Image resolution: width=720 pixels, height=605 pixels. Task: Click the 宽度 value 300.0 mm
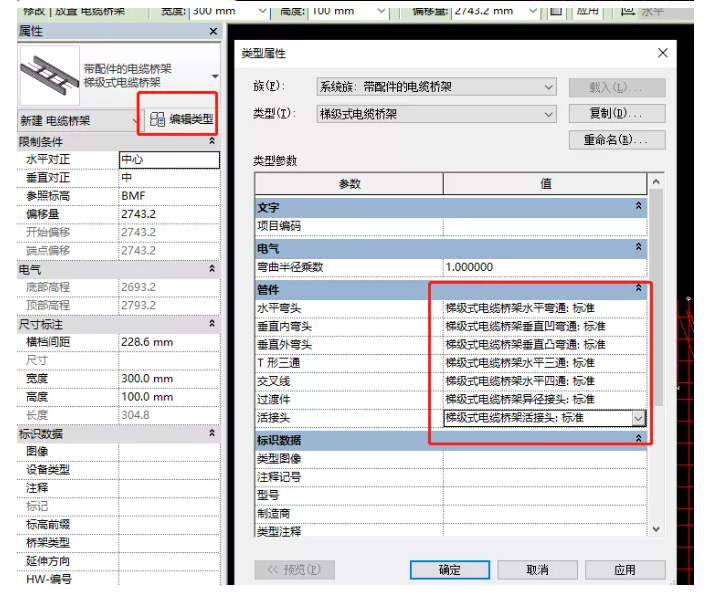point(169,379)
